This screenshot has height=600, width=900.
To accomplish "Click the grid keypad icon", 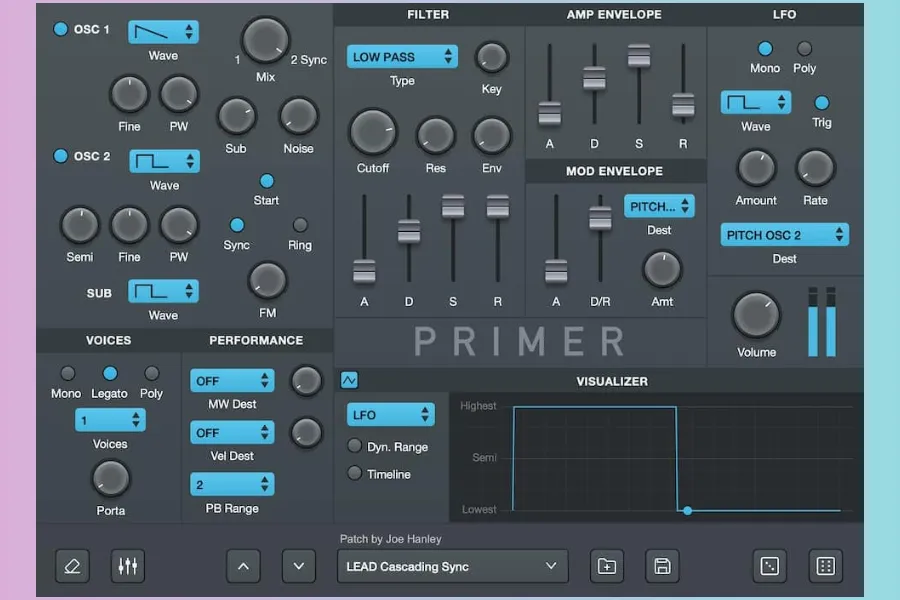I will coord(825,566).
